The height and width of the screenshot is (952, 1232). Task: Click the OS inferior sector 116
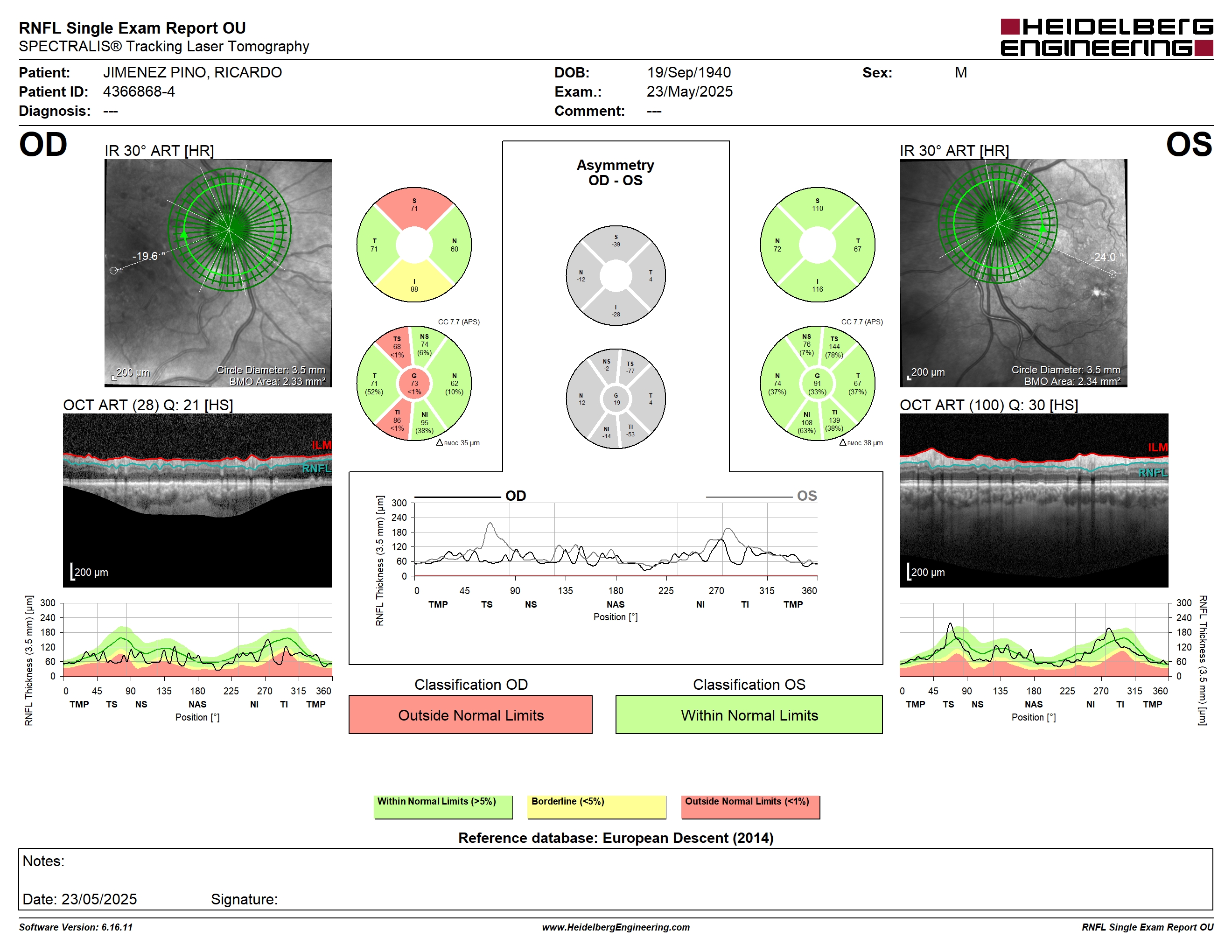click(x=818, y=286)
